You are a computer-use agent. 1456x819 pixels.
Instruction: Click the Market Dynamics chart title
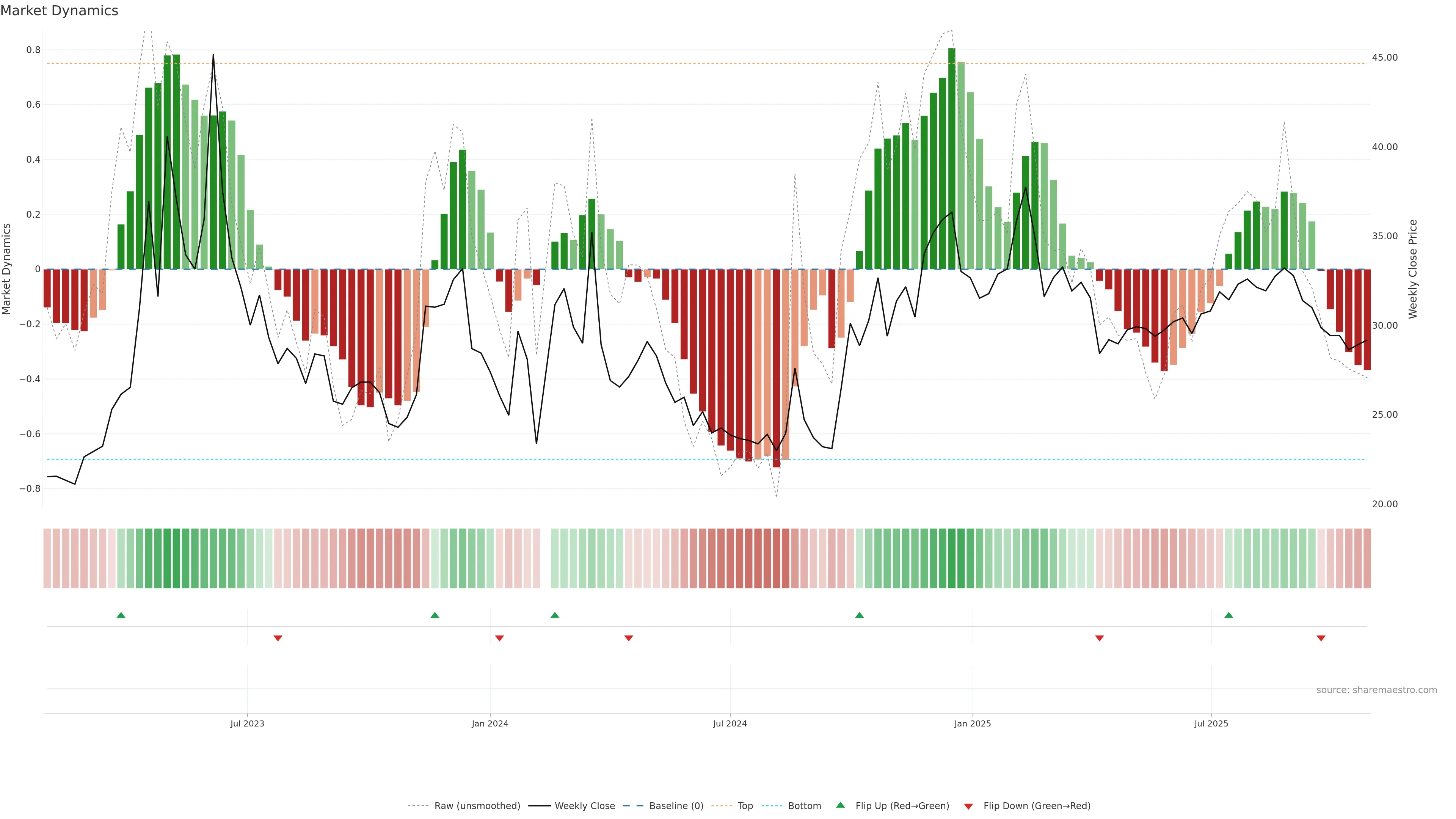click(60, 11)
